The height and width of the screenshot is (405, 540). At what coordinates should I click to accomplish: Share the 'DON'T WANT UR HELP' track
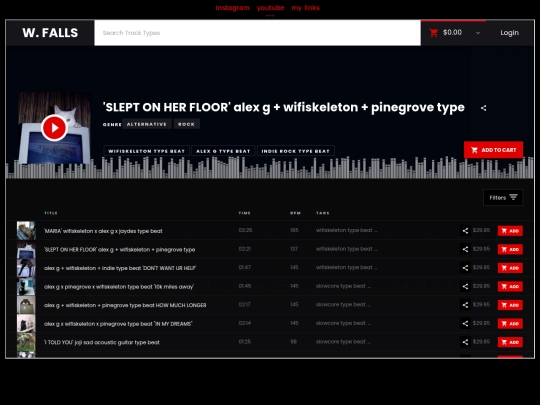pyautogui.click(x=465, y=268)
